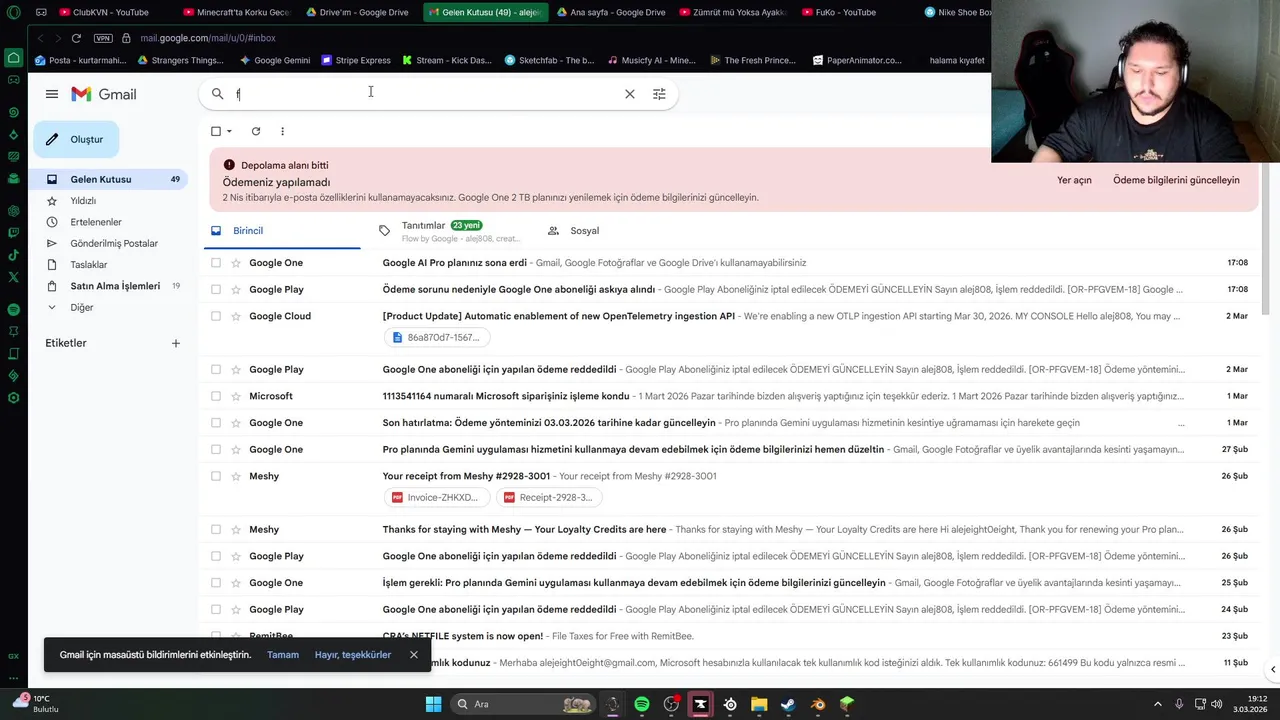Click the Oluştur compose button
This screenshot has width=1280, height=720.
coord(76,139)
